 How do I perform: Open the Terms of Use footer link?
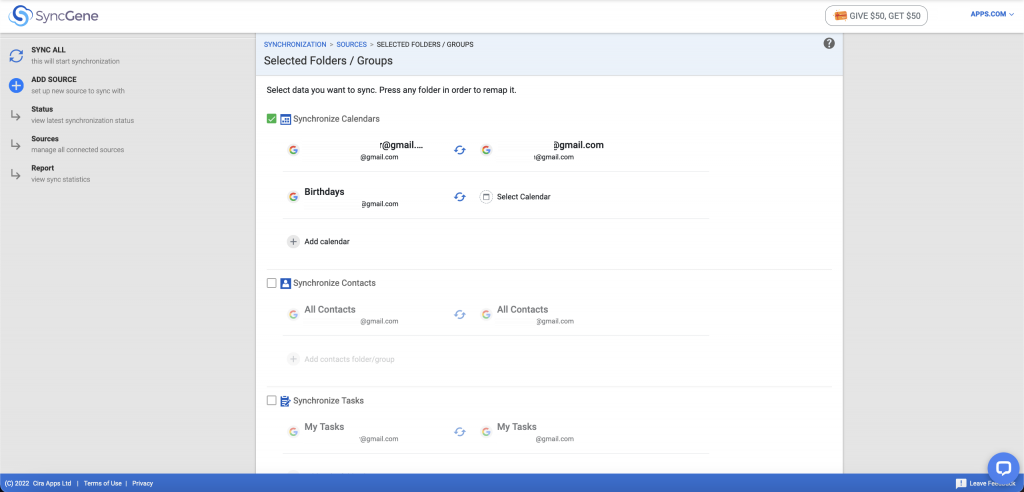[x=102, y=483]
